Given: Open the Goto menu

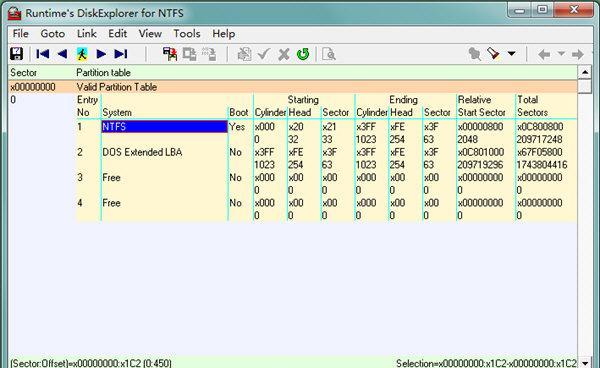Looking at the screenshot, I should [x=52, y=34].
